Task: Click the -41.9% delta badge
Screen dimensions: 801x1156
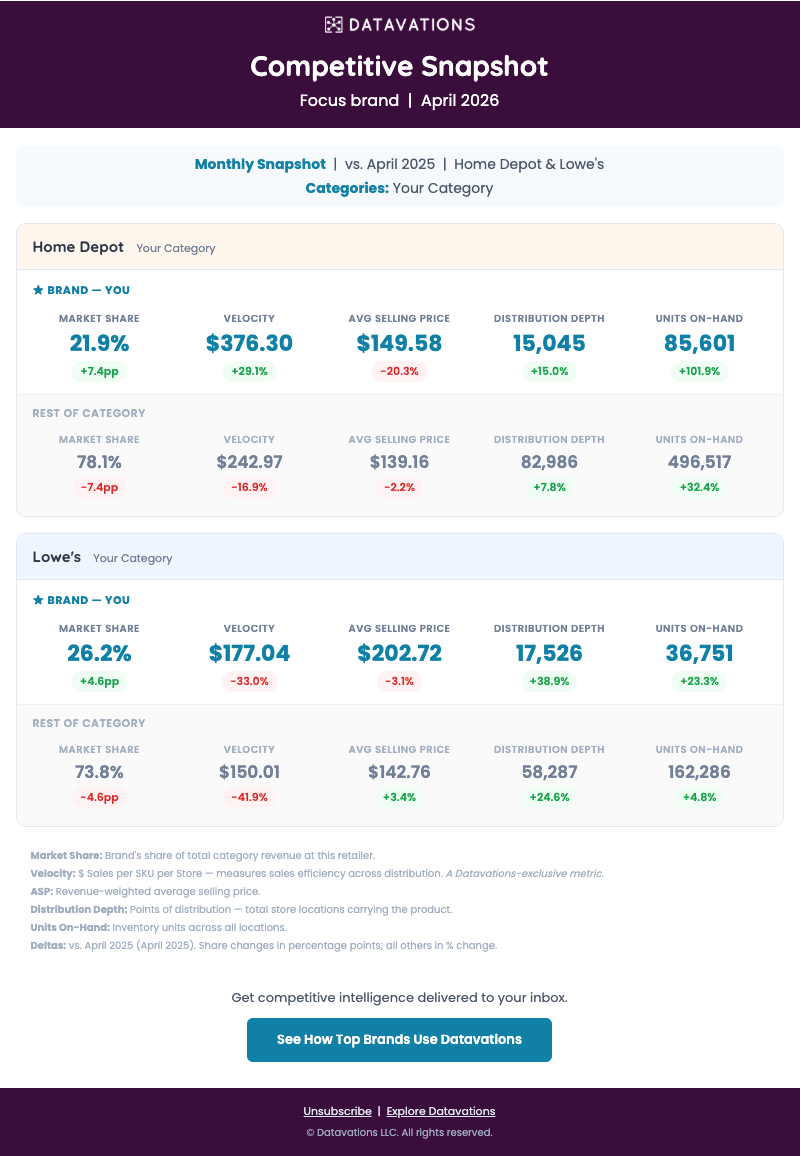Action: click(x=249, y=797)
